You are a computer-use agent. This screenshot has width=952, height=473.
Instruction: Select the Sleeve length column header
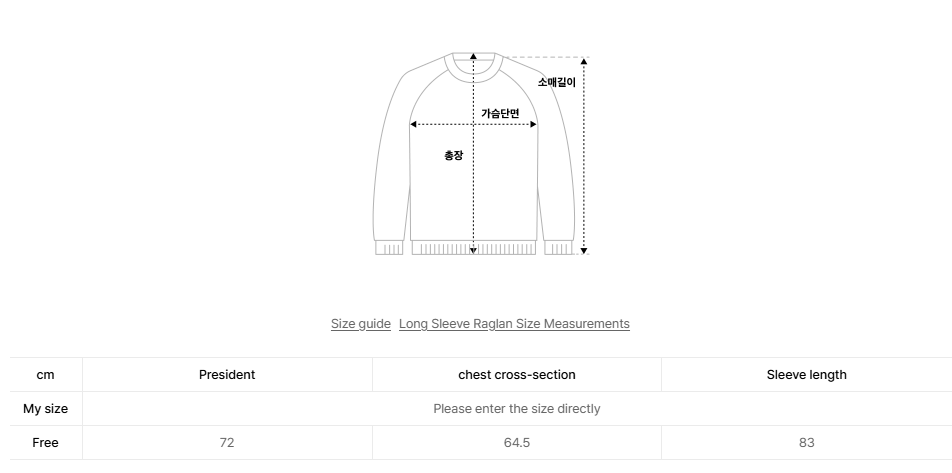(806, 375)
